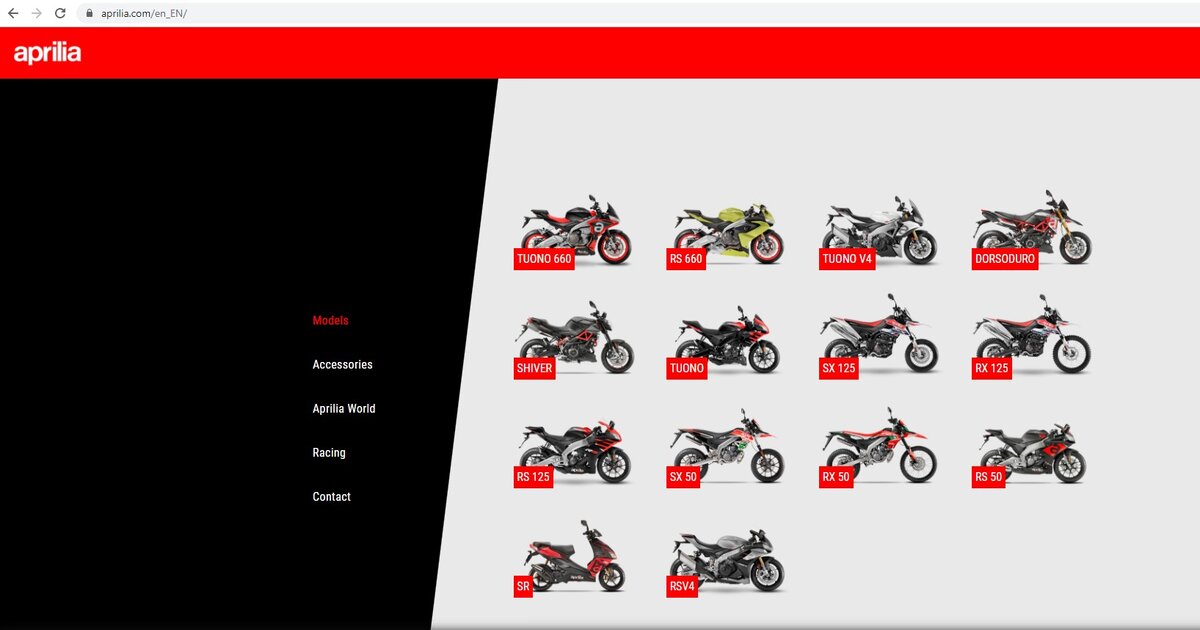Click the aprilia logo
The image size is (1200, 630).
[47, 53]
